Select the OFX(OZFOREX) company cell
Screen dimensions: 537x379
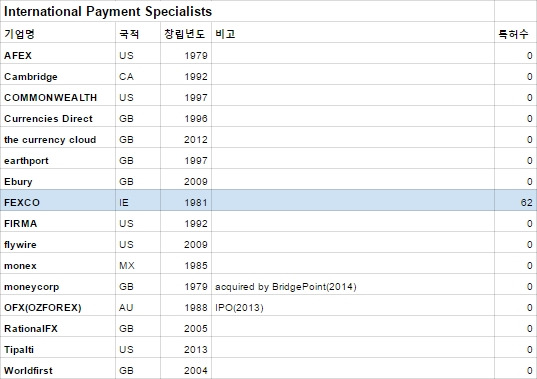click(x=58, y=307)
